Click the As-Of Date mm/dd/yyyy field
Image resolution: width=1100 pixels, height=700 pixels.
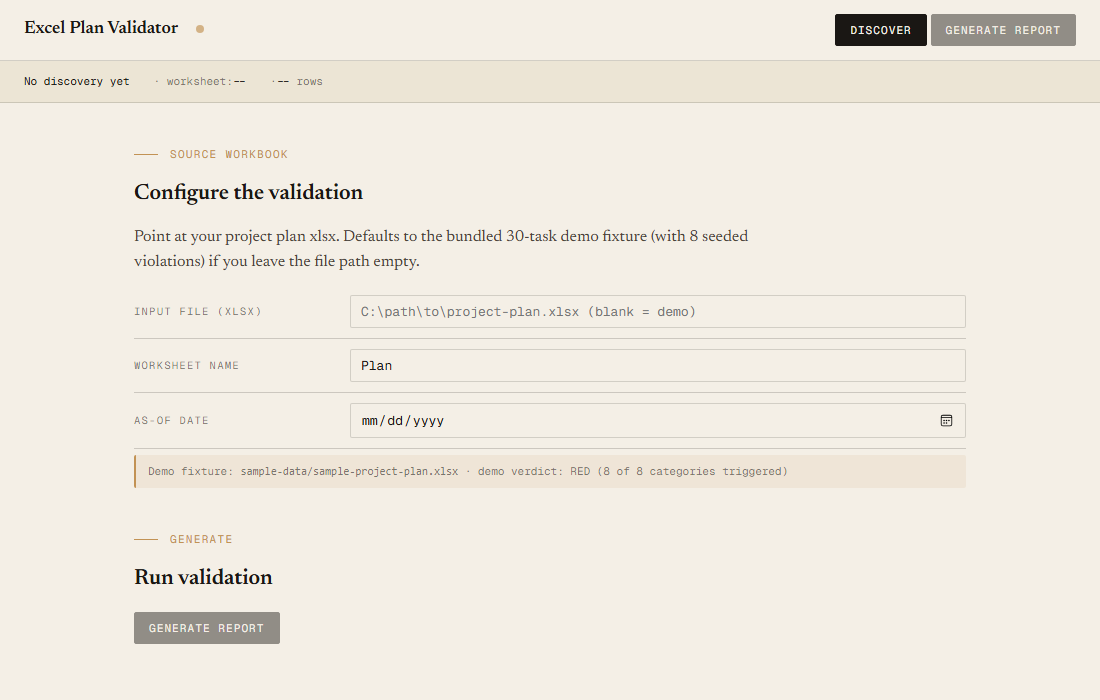pyautogui.click(x=657, y=420)
